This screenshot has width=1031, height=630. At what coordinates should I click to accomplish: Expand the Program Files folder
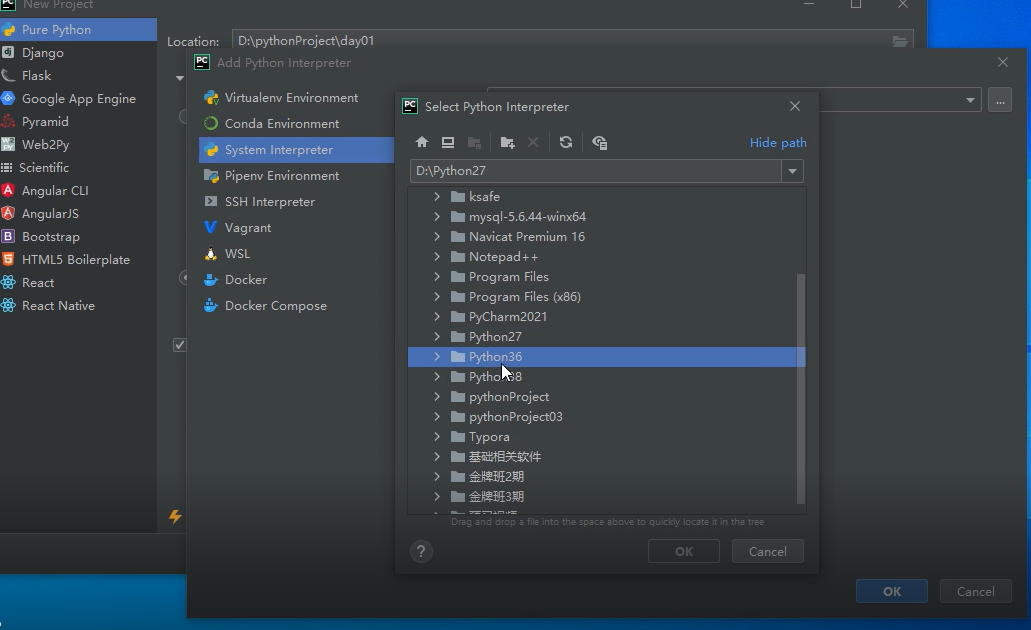(437, 277)
